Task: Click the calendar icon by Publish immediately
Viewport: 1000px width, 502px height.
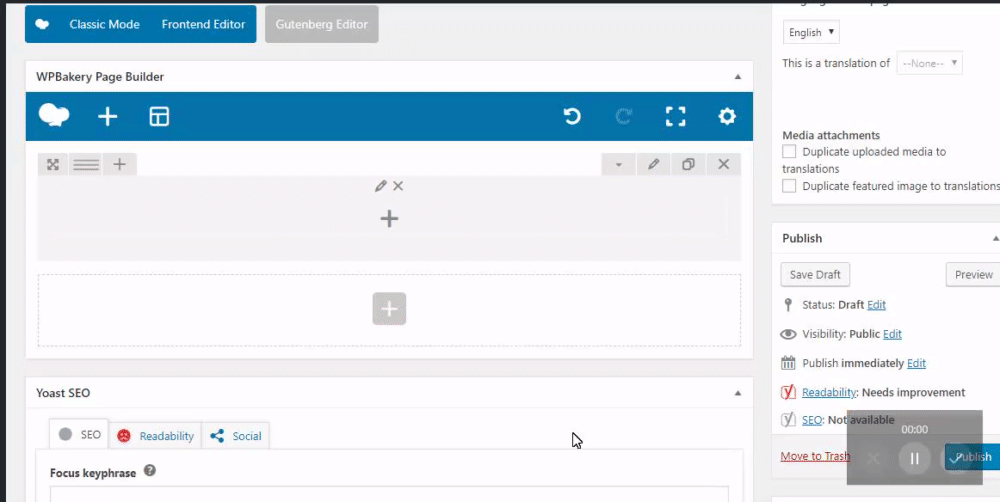Action: pyautogui.click(x=788, y=364)
